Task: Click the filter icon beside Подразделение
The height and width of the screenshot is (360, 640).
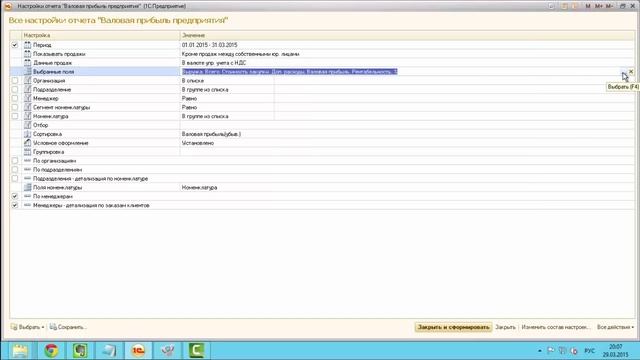Action: (x=27, y=89)
